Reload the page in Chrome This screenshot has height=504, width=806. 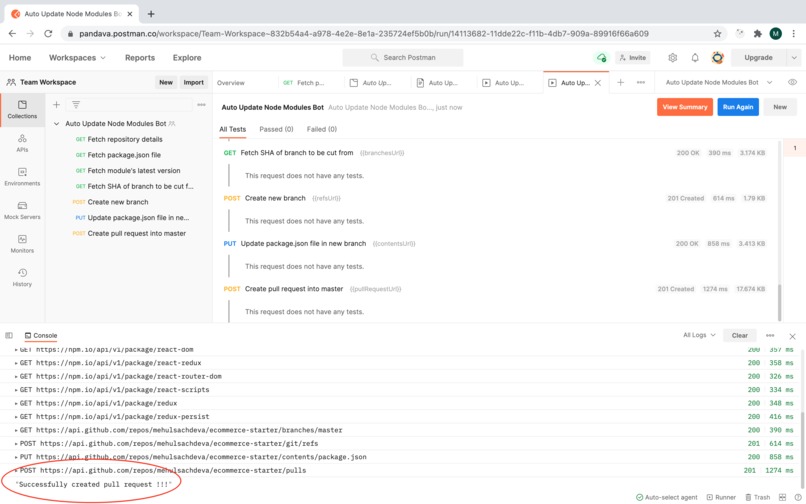(x=48, y=33)
